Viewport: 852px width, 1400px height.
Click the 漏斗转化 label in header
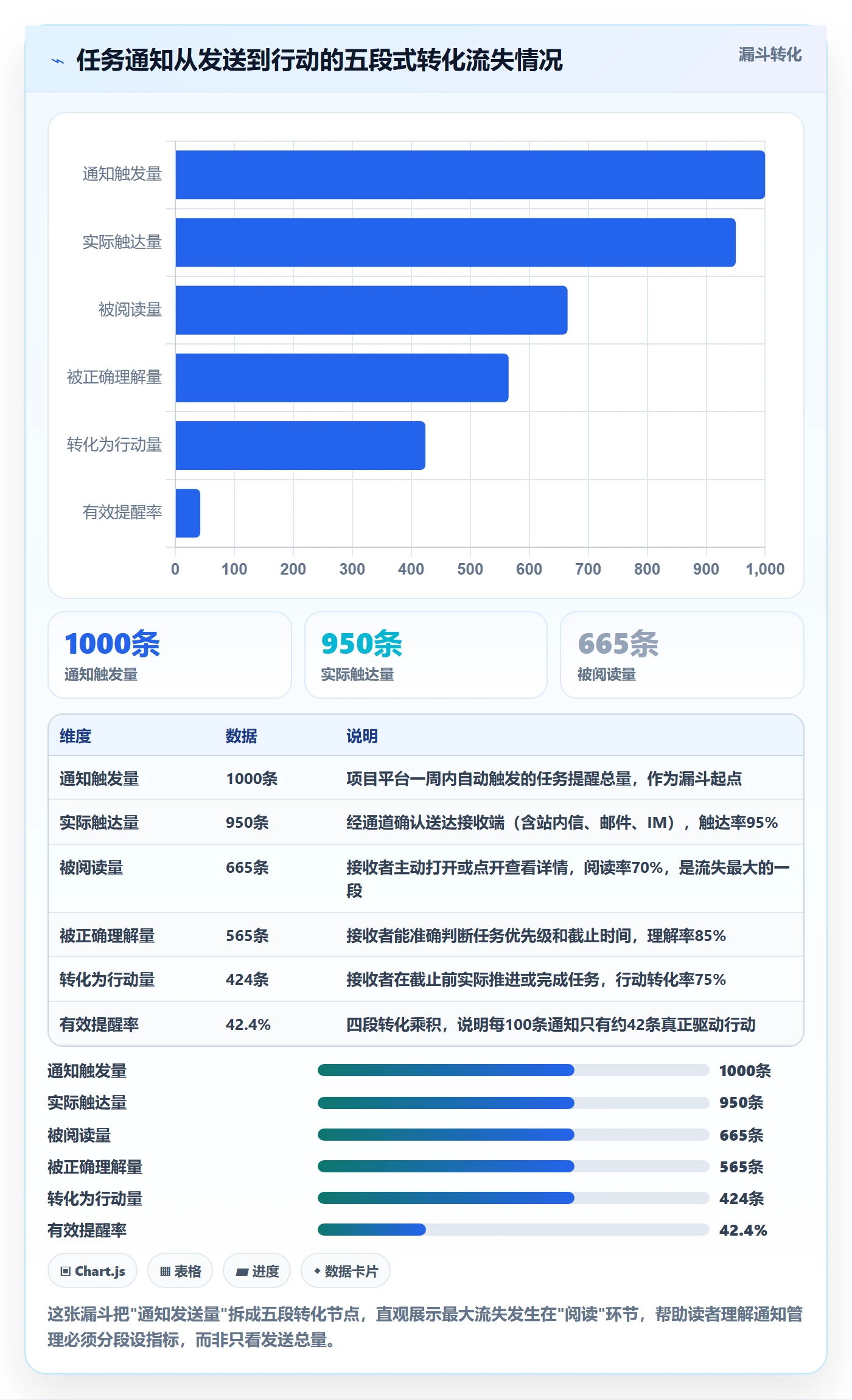coord(770,55)
